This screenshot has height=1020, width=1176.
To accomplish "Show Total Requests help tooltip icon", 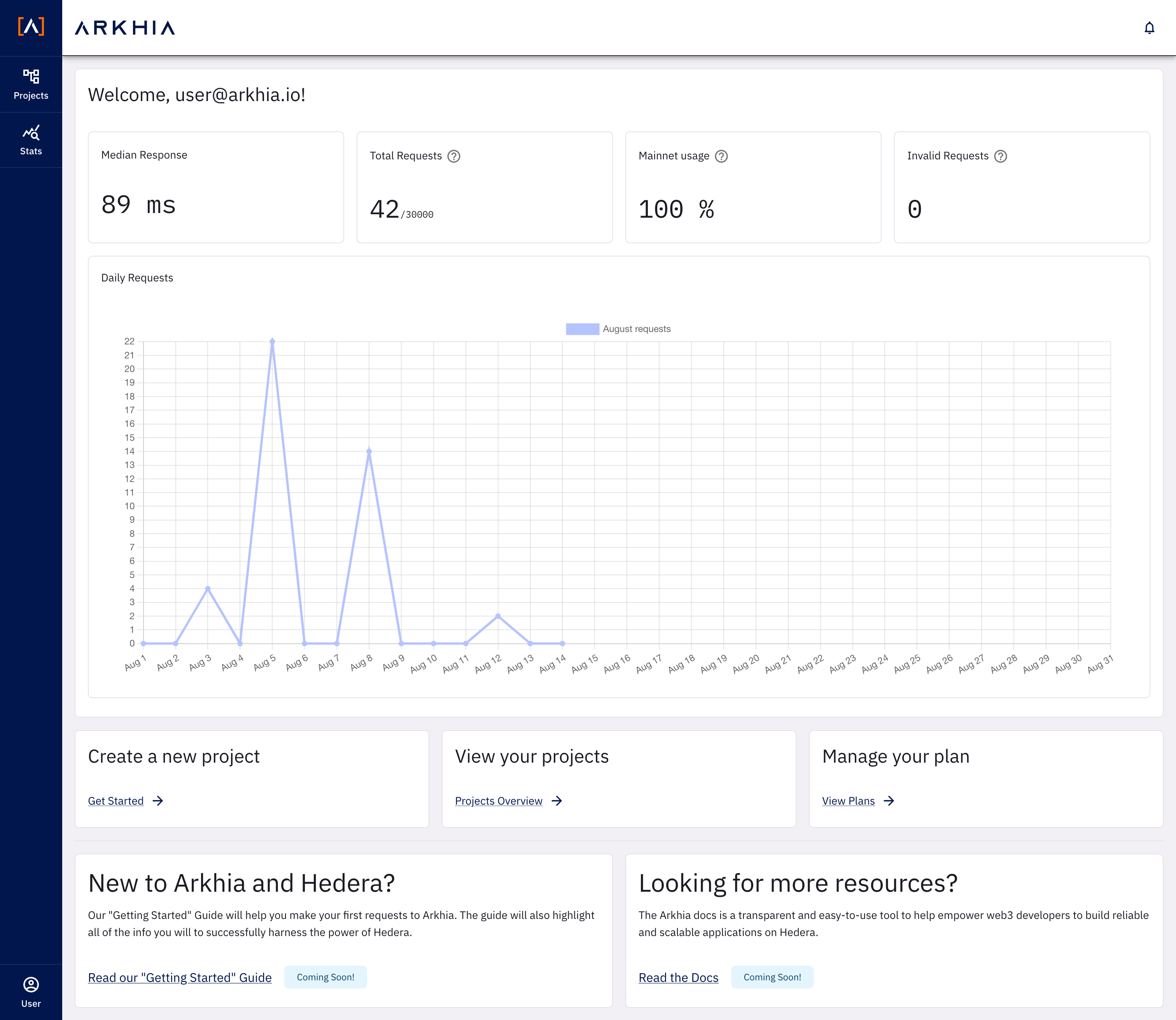I will click(454, 156).
